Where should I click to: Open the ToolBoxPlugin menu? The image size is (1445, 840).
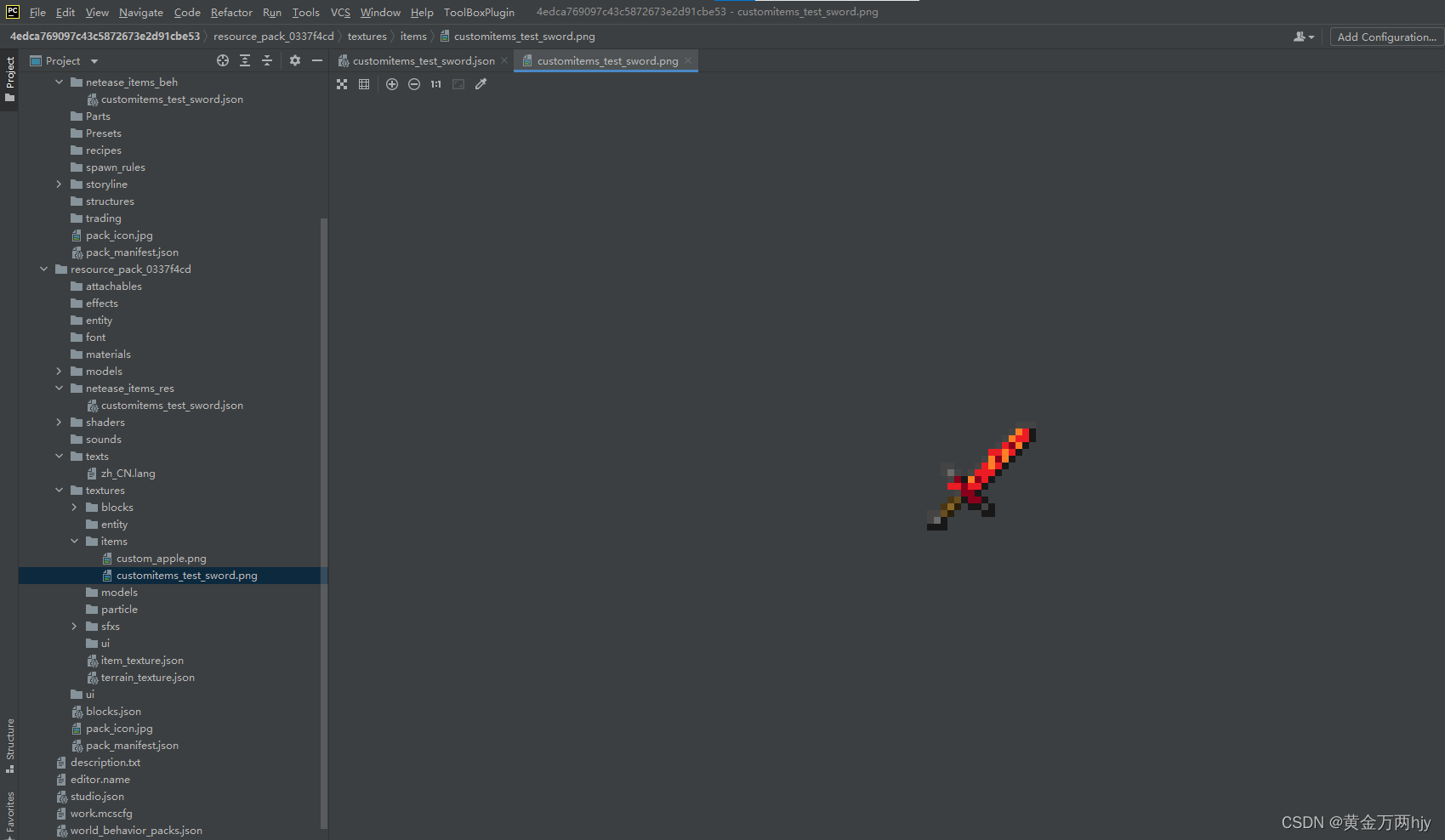pos(479,12)
